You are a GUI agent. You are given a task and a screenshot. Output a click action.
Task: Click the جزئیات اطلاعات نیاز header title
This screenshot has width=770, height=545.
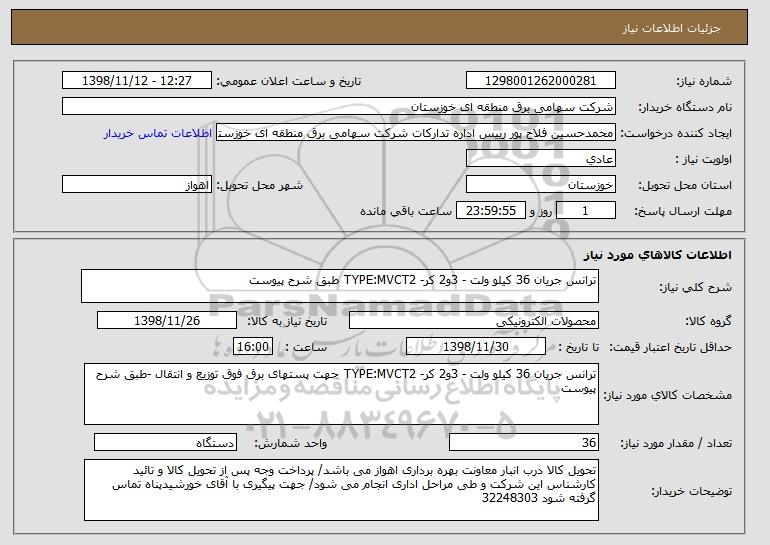click(671, 28)
